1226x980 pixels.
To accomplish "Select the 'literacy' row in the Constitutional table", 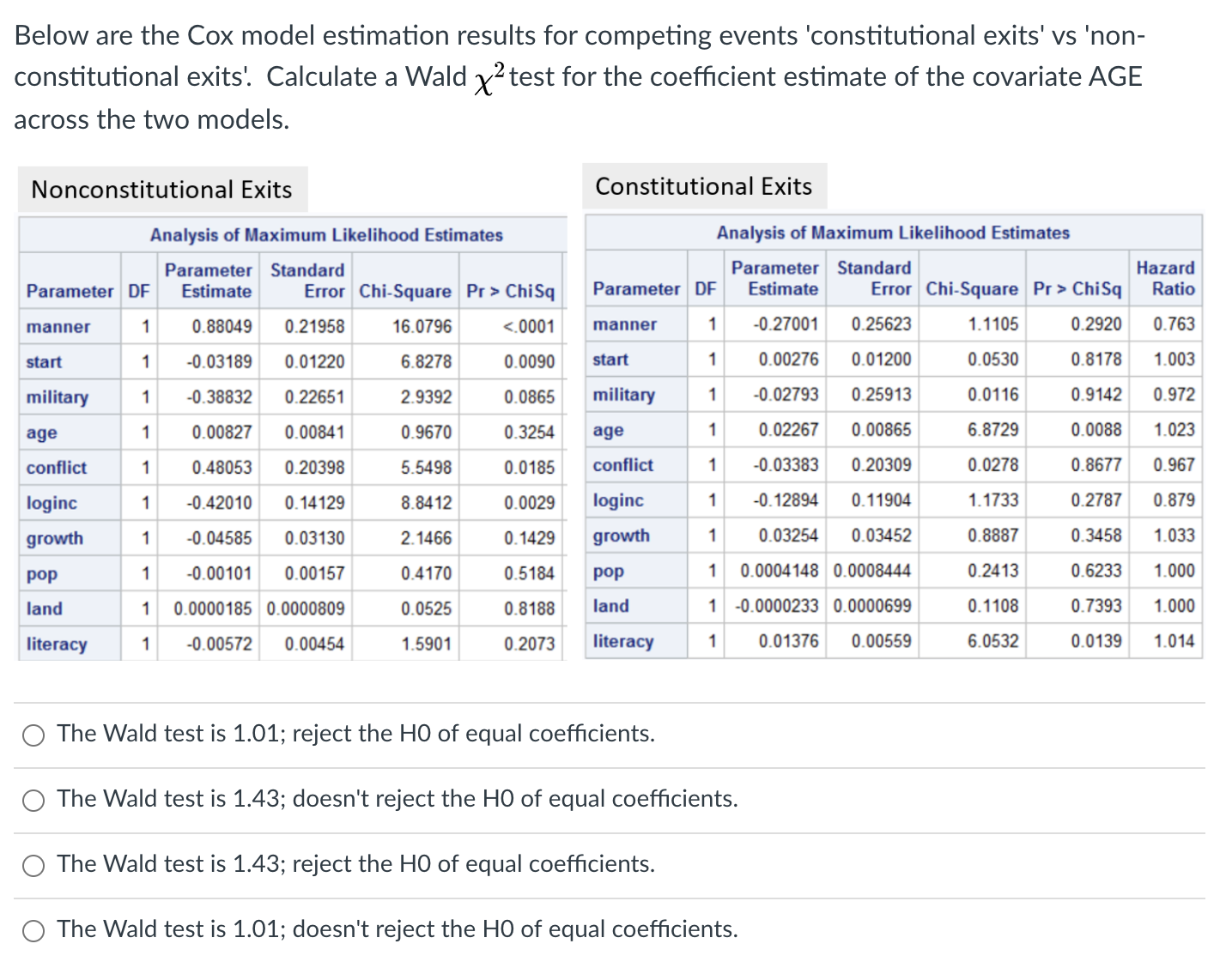I will [x=623, y=641].
